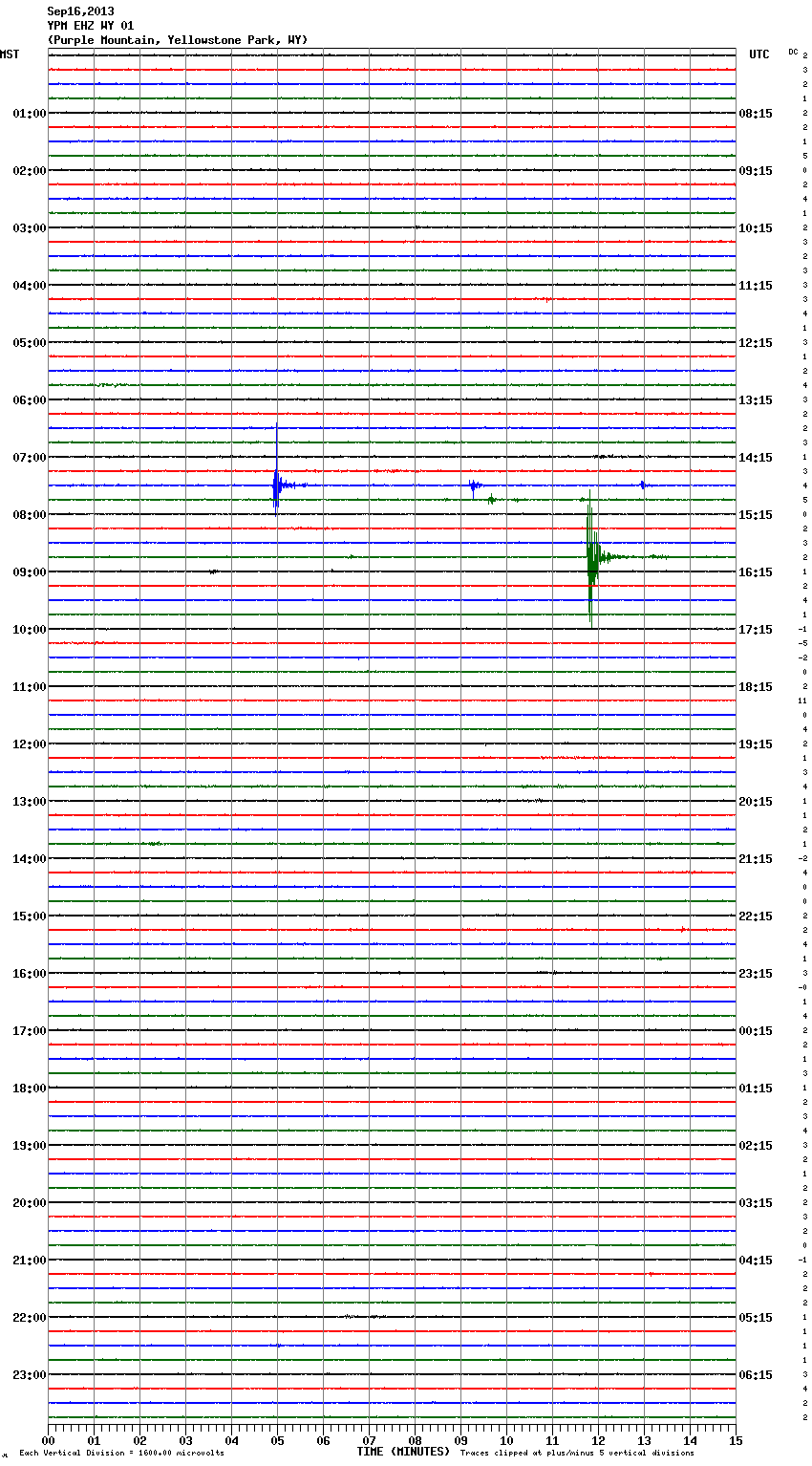The height and width of the screenshot is (1466, 812).
Task: Click the 04:15 UTC time label
Action: [756, 1261]
